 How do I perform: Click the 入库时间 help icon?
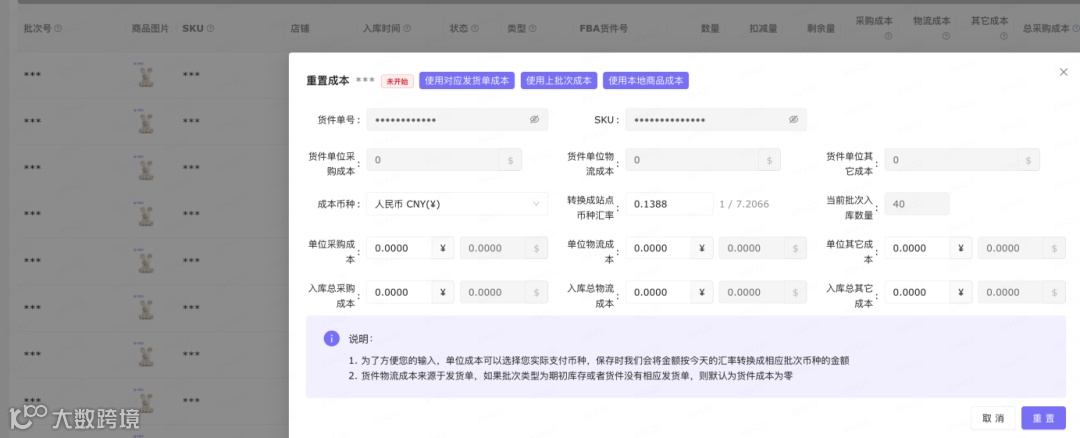click(407, 29)
